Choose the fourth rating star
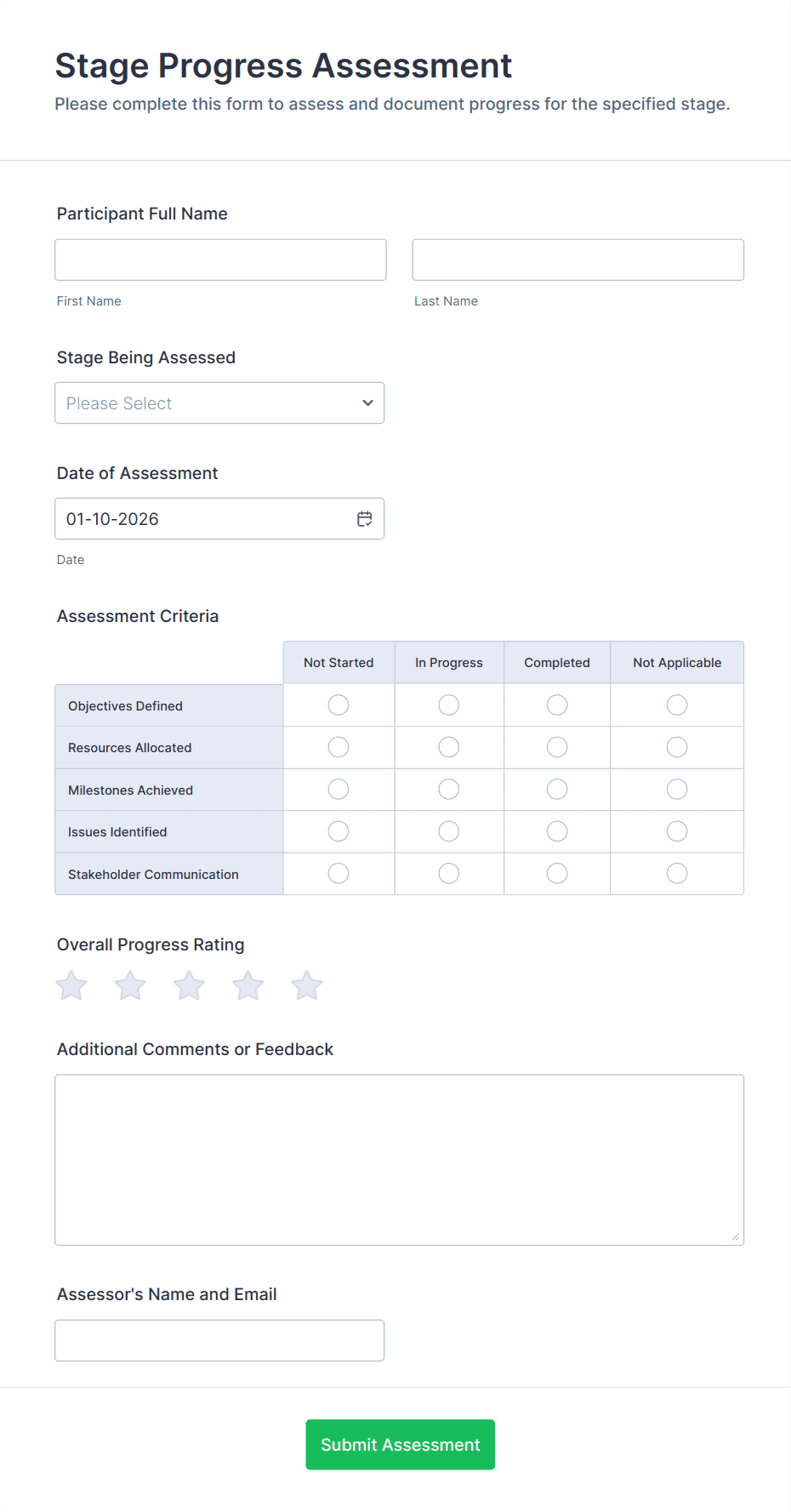 coord(248,986)
